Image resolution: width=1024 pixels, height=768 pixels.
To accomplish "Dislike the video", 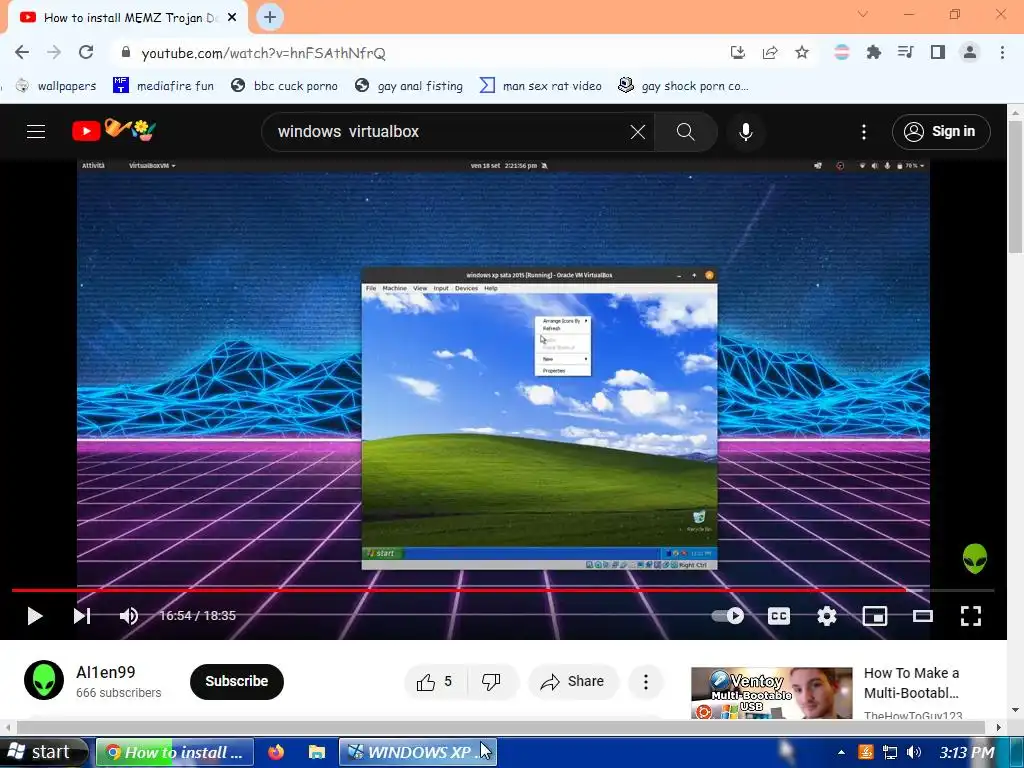I will 491,682.
